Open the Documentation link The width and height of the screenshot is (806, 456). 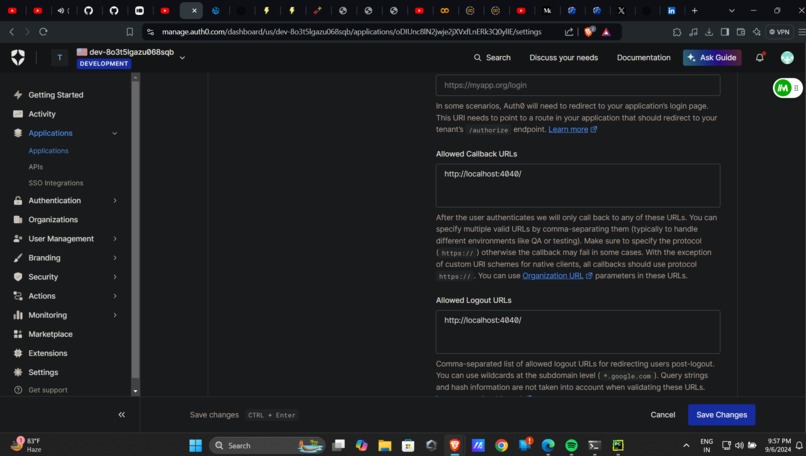point(644,58)
